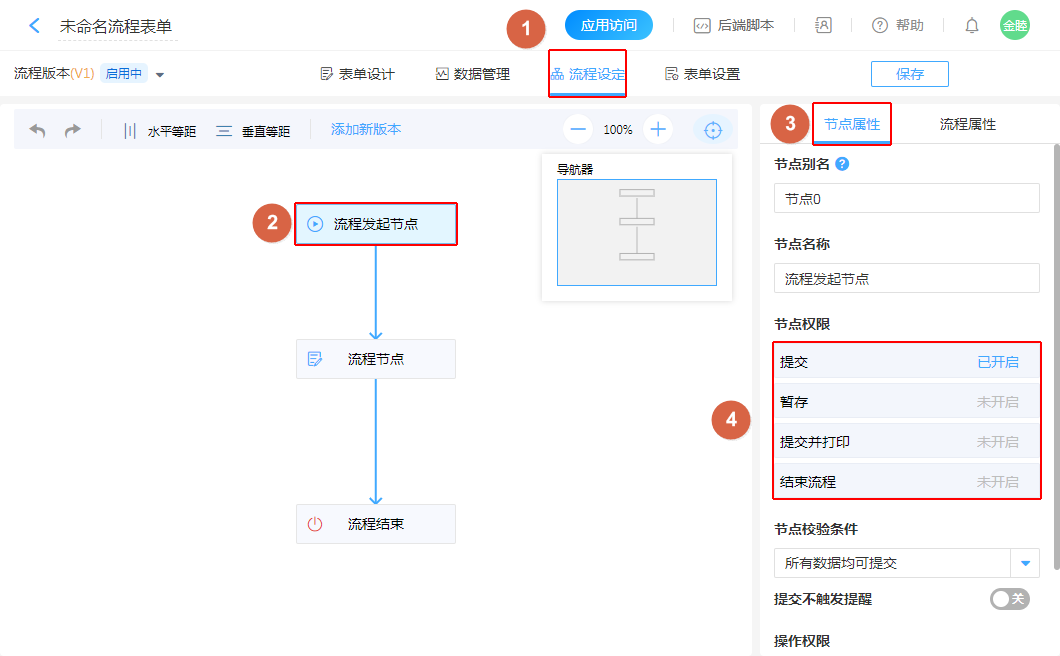Expand the 流程版本 dropdown arrow
The height and width of the screenshot is (656, 1060).
pyautogui.click(x=160, y=75)
